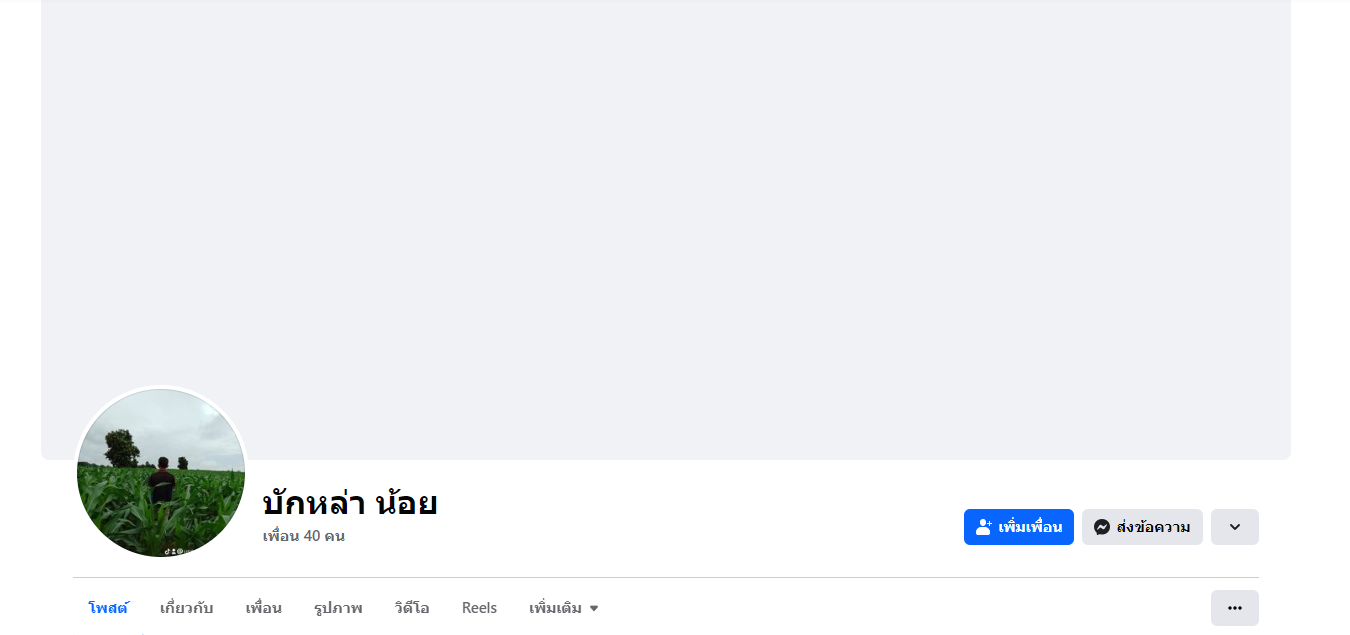Open the เพื่อน 40 คน friends link

pyautogui.click(x=303, y=536)
